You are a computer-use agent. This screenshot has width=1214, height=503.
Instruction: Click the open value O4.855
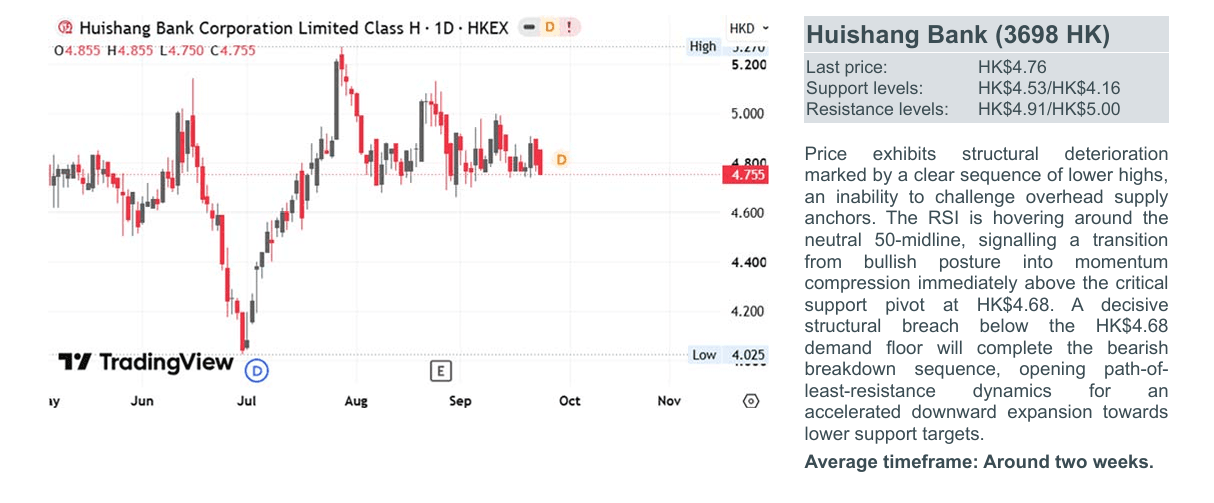coord(78,50)
